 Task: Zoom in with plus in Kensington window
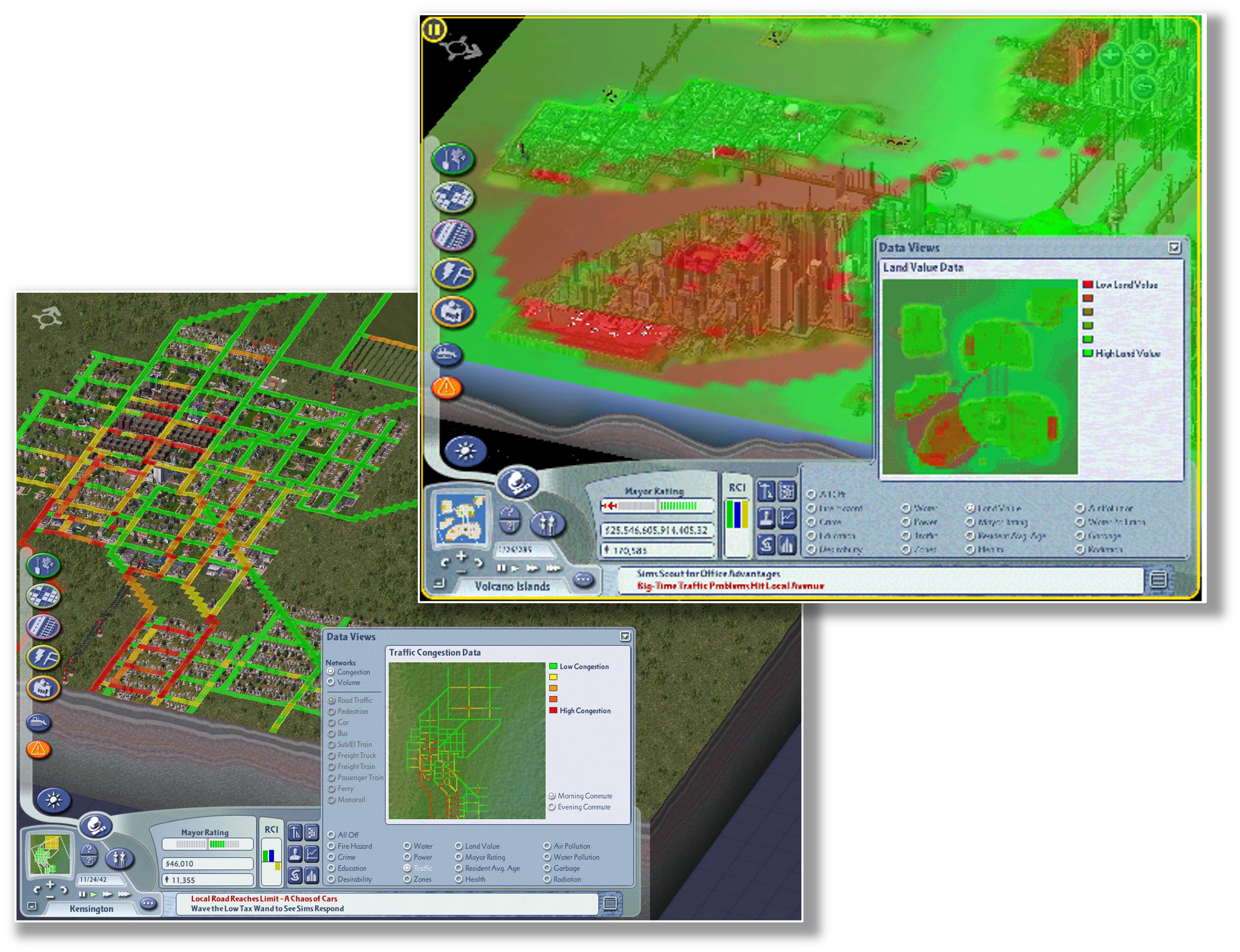tap(50, 884)
